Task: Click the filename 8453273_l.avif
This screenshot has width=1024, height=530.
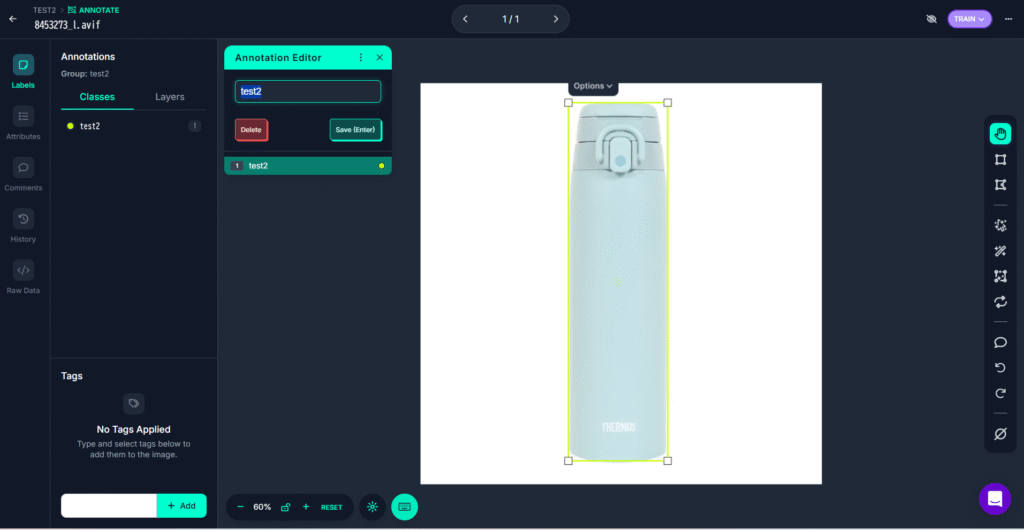Action: tap(67, 25)
